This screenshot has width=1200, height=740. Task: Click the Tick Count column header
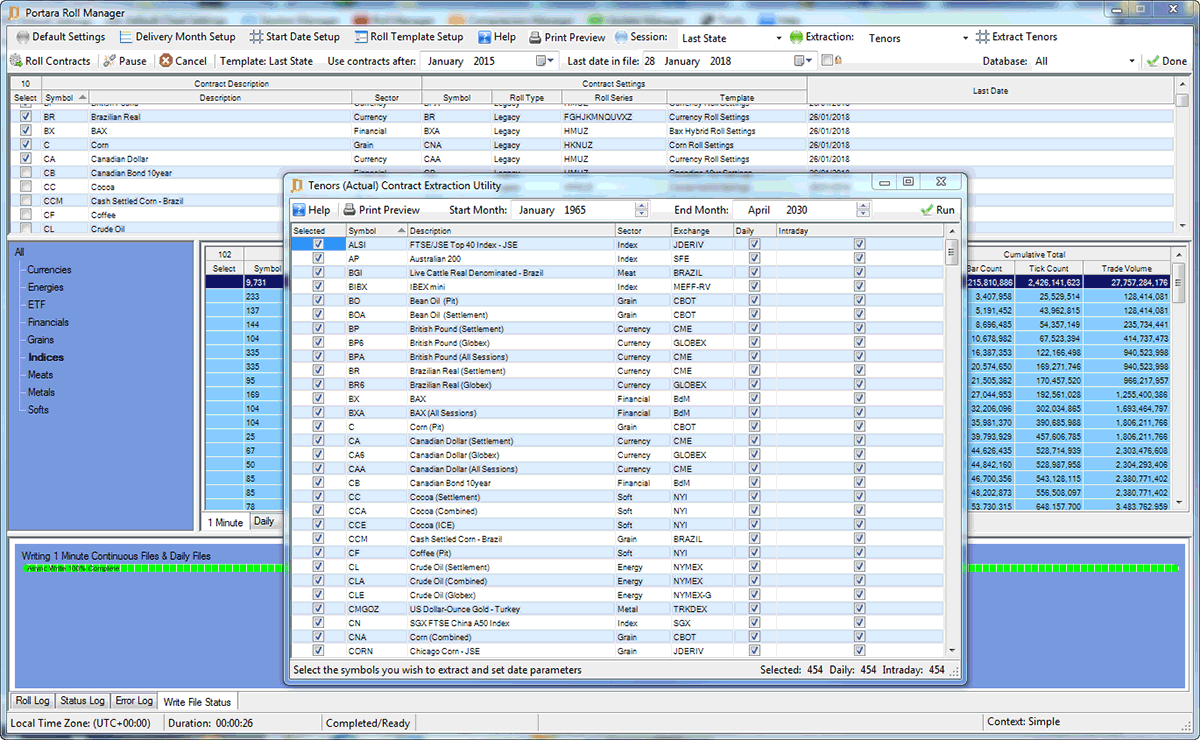[x=1048, y=269]
